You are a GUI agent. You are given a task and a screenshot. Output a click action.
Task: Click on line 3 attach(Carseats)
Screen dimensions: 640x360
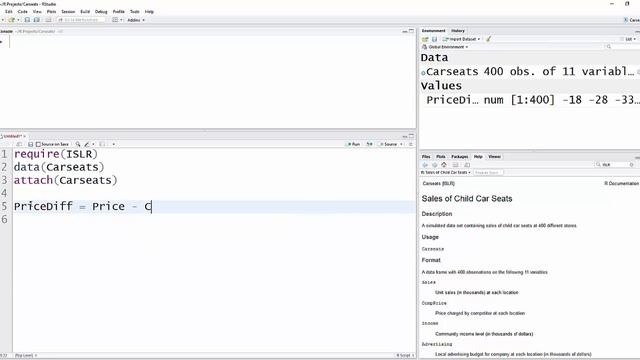(x=66, y=180)
